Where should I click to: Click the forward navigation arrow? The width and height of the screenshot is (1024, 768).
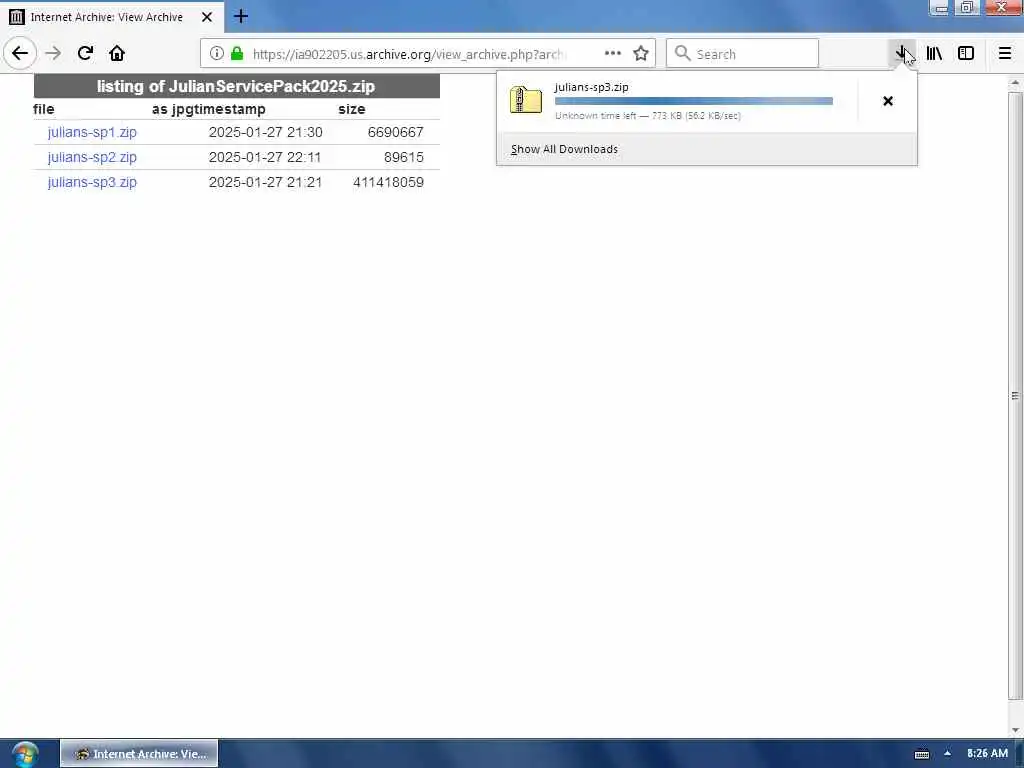[x=53, y=54]
